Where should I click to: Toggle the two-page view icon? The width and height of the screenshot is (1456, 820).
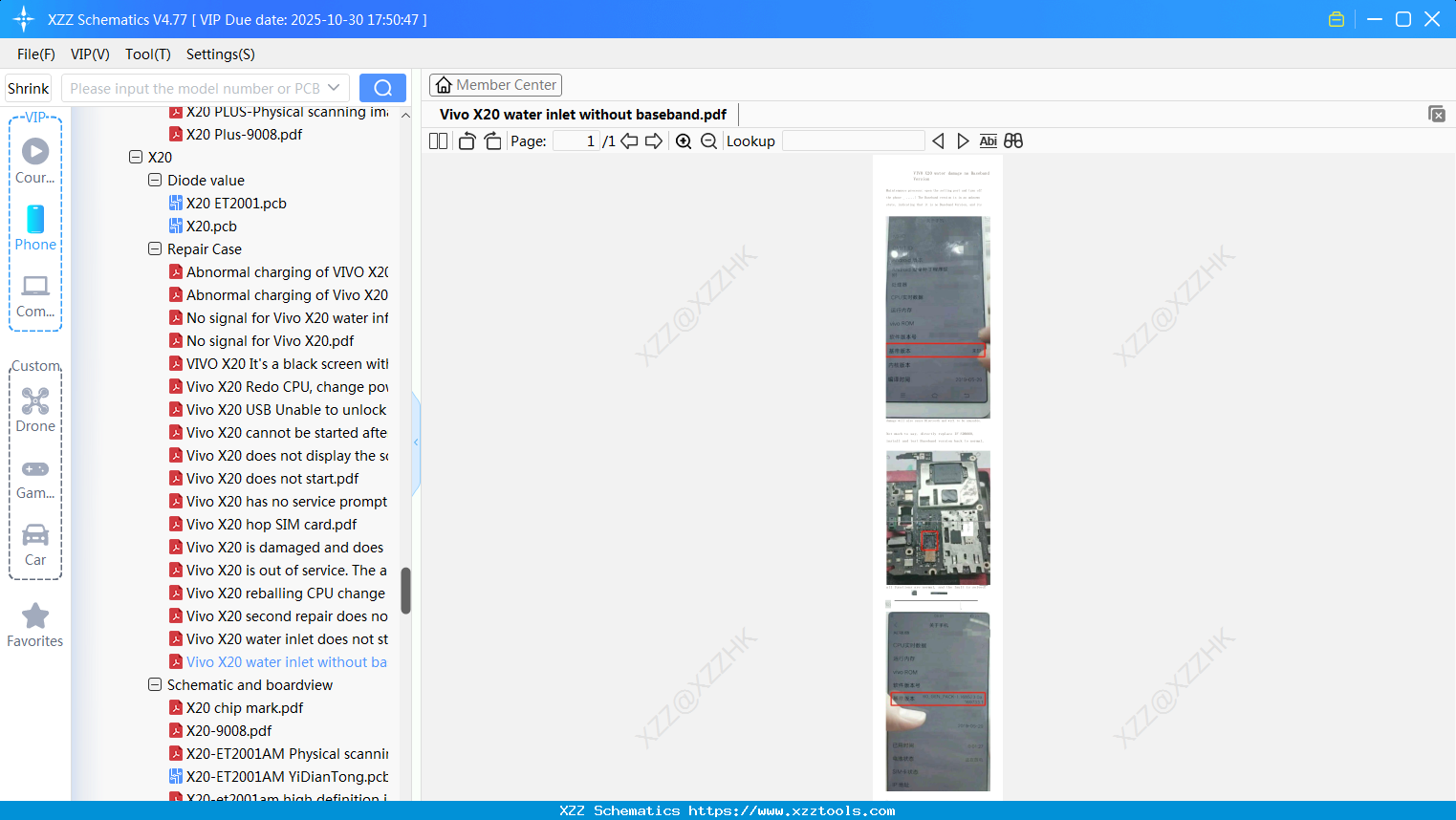point(438,141)
